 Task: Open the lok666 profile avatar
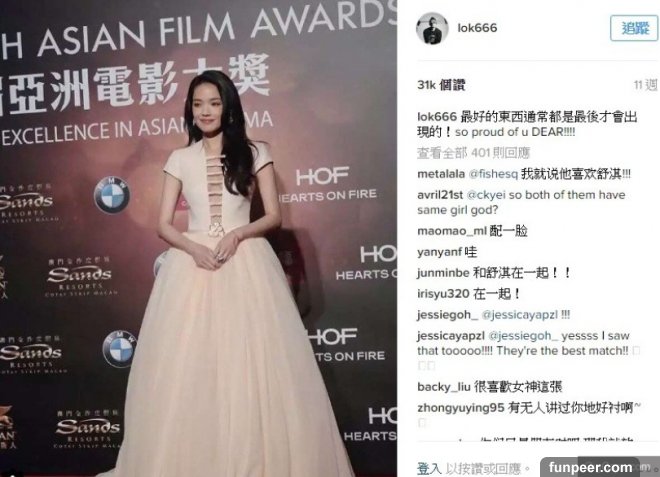point(432,28)
